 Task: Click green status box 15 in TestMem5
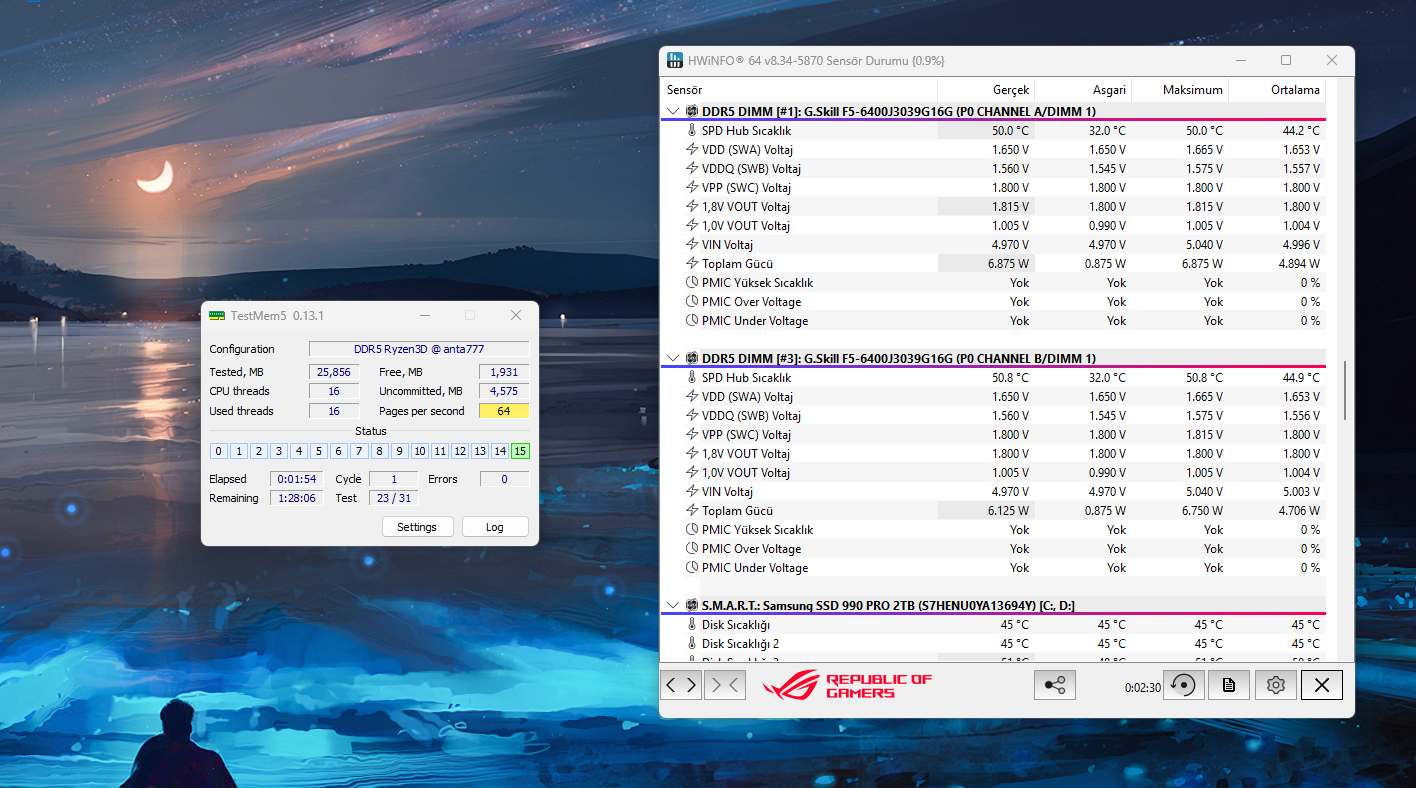[x=520, y=451]
